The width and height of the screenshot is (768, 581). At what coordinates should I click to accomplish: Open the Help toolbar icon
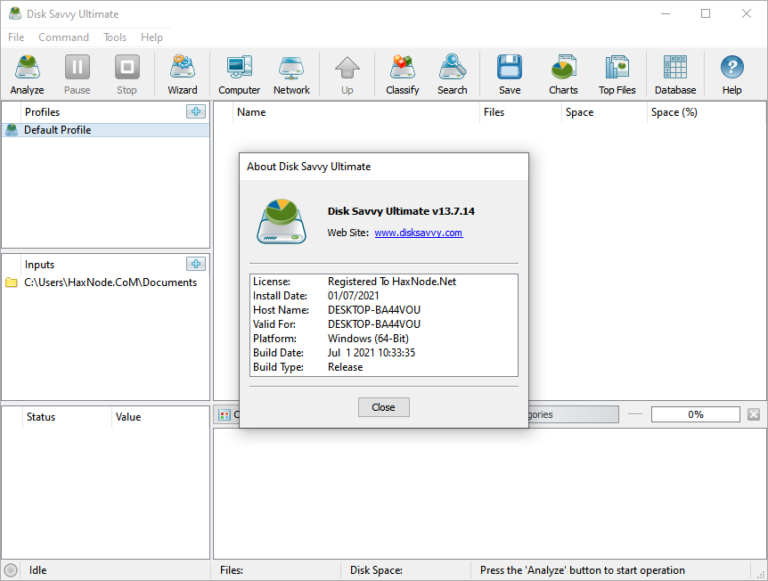[x=732, y=74]
